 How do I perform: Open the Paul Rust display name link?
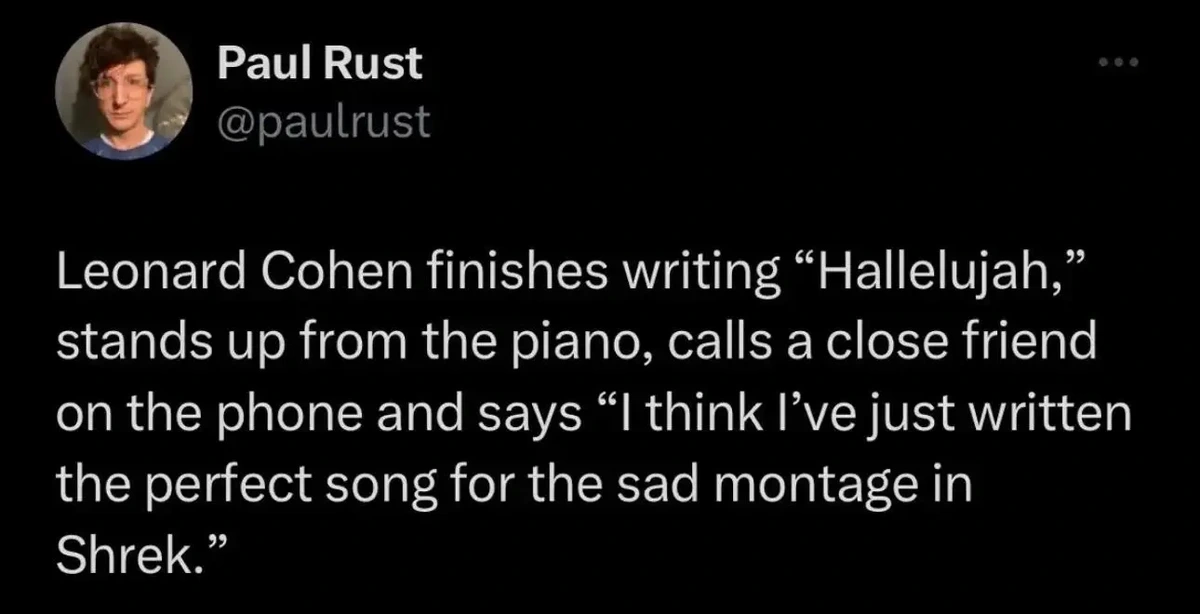(x=319, y=66)
